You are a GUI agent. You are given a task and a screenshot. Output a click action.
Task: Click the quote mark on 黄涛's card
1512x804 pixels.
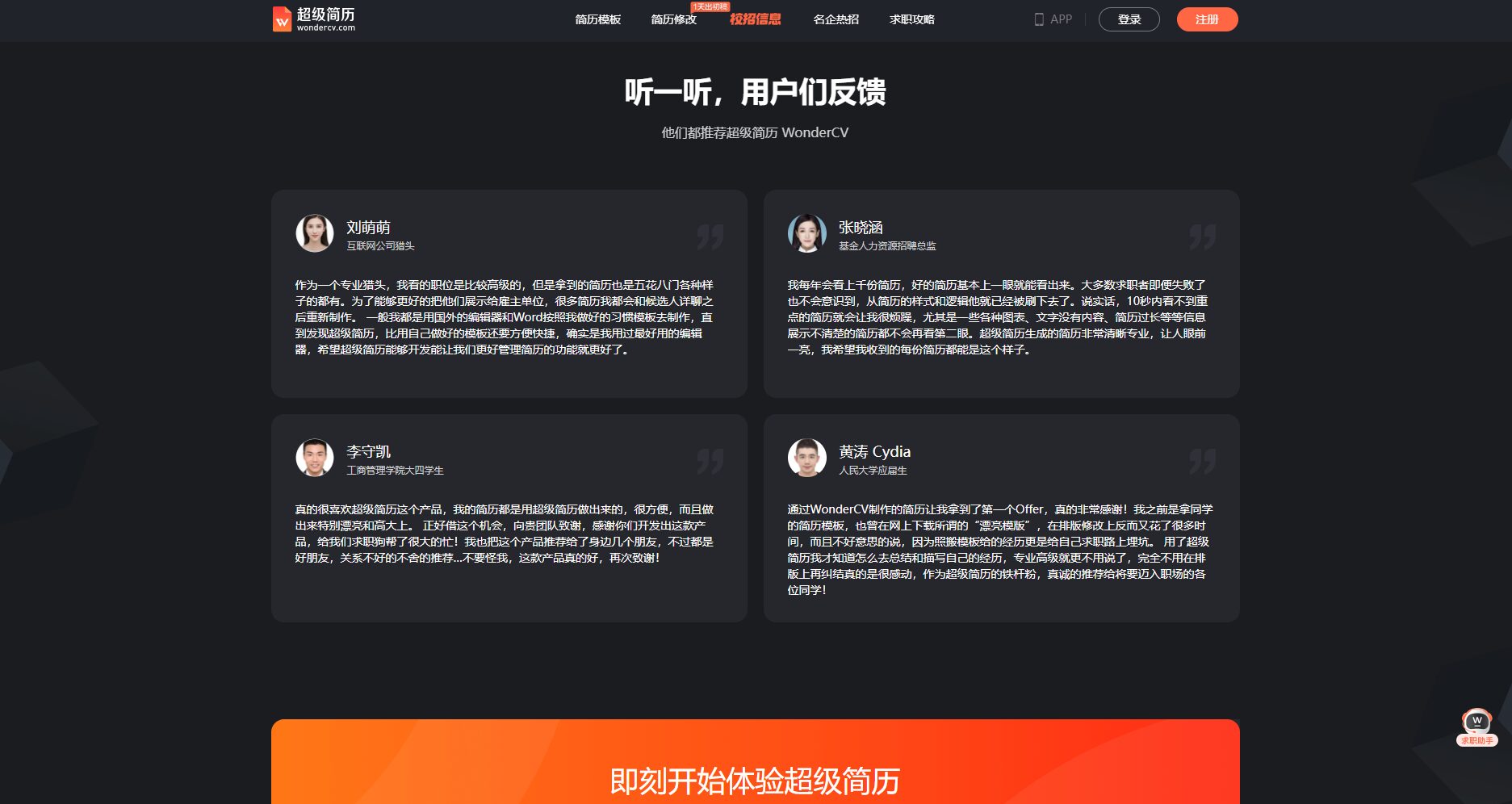point(1202,463)
